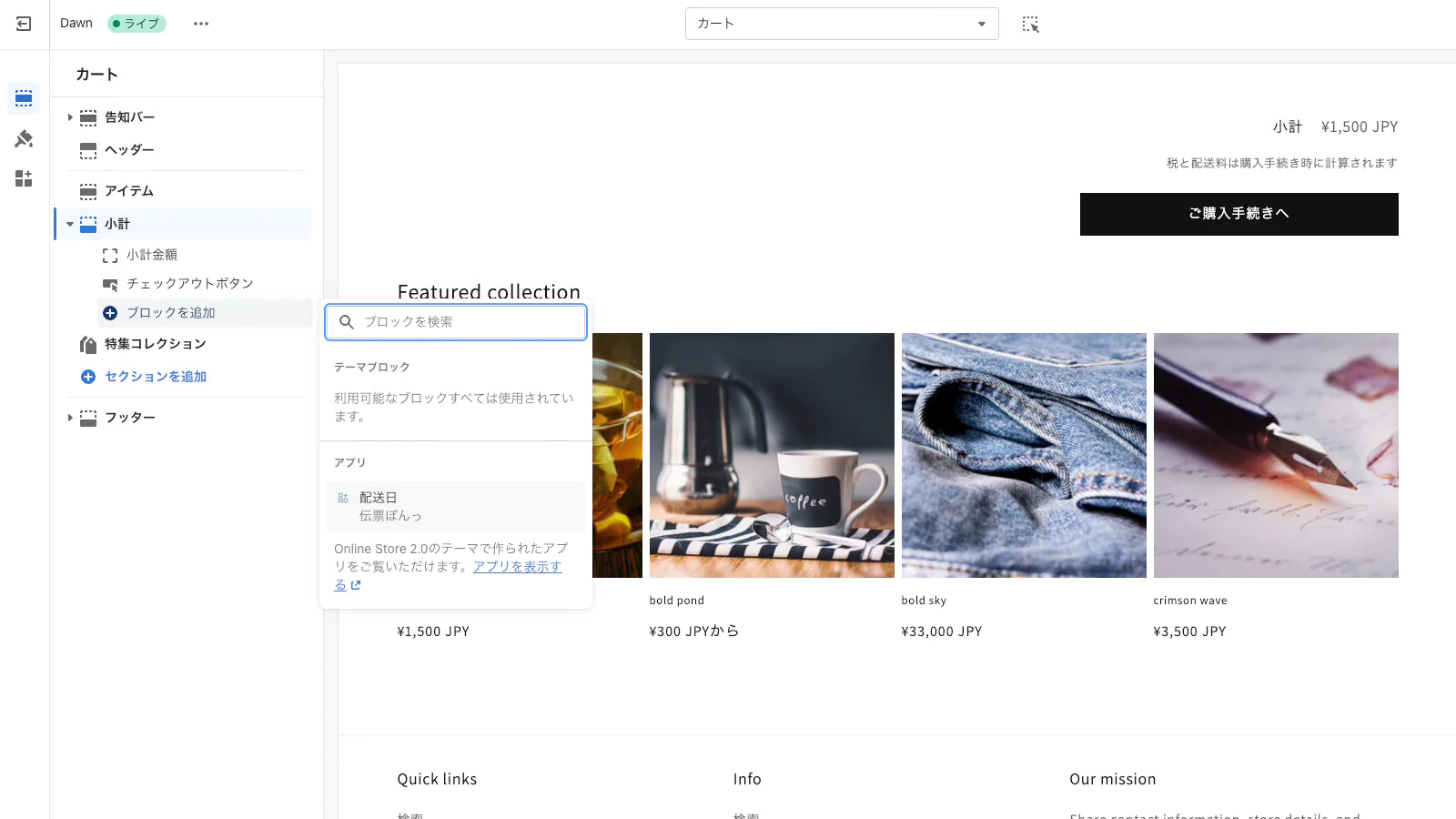Collapse the 小計 section arrow
Viewport: 1456px width, 819px height.
tap(70, 224)
